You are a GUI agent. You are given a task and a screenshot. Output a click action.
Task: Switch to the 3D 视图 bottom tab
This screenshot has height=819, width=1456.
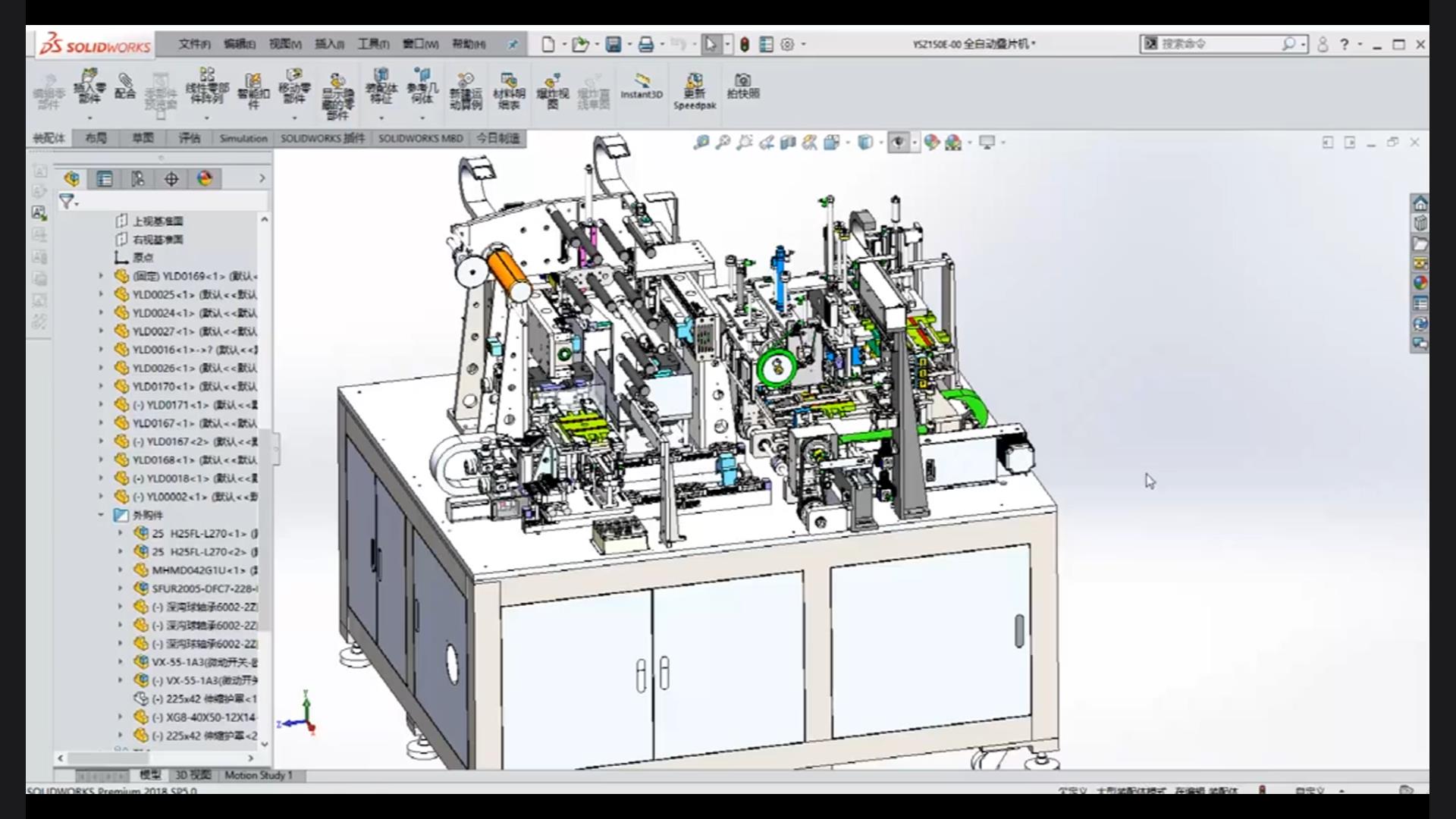(x=193, y=775)
